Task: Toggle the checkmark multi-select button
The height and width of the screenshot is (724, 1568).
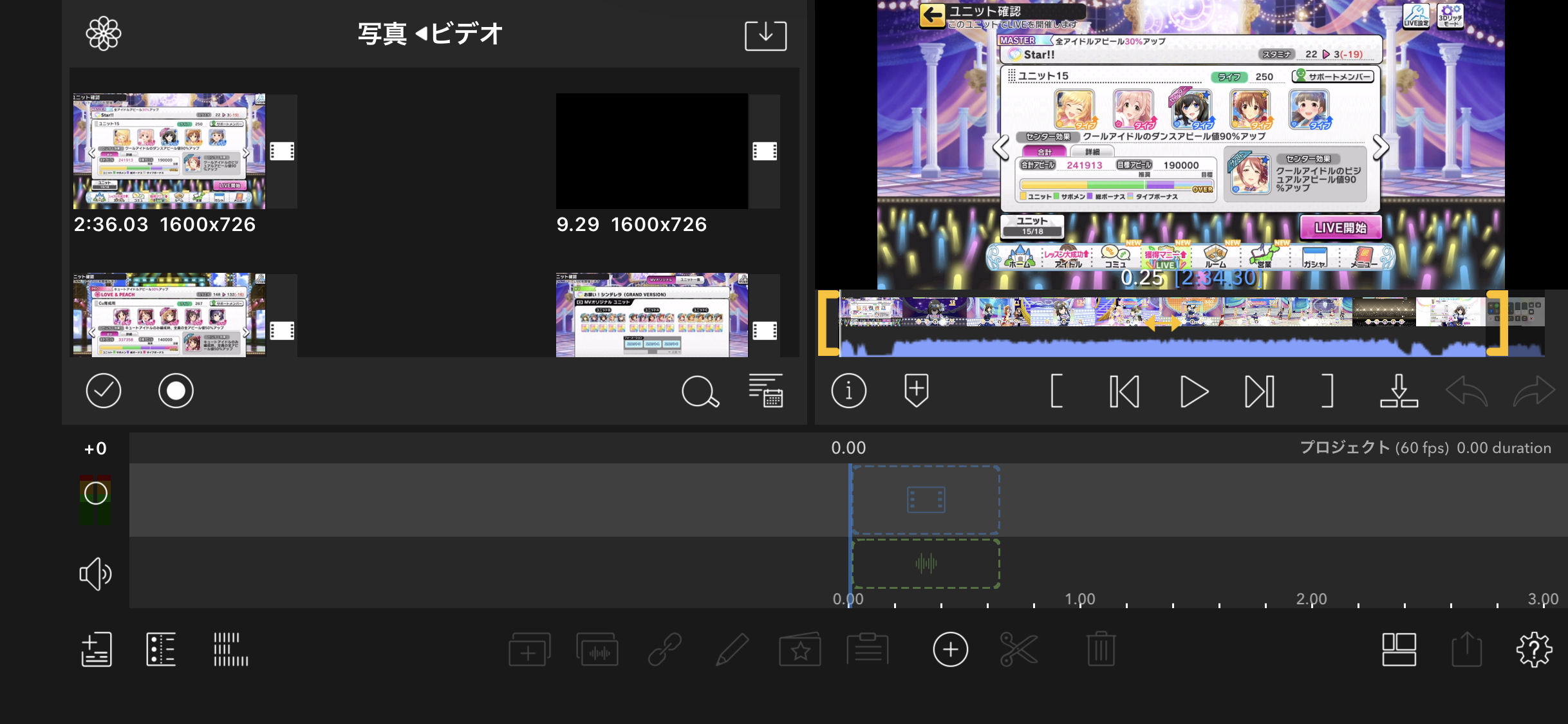Action: [104, 391]
